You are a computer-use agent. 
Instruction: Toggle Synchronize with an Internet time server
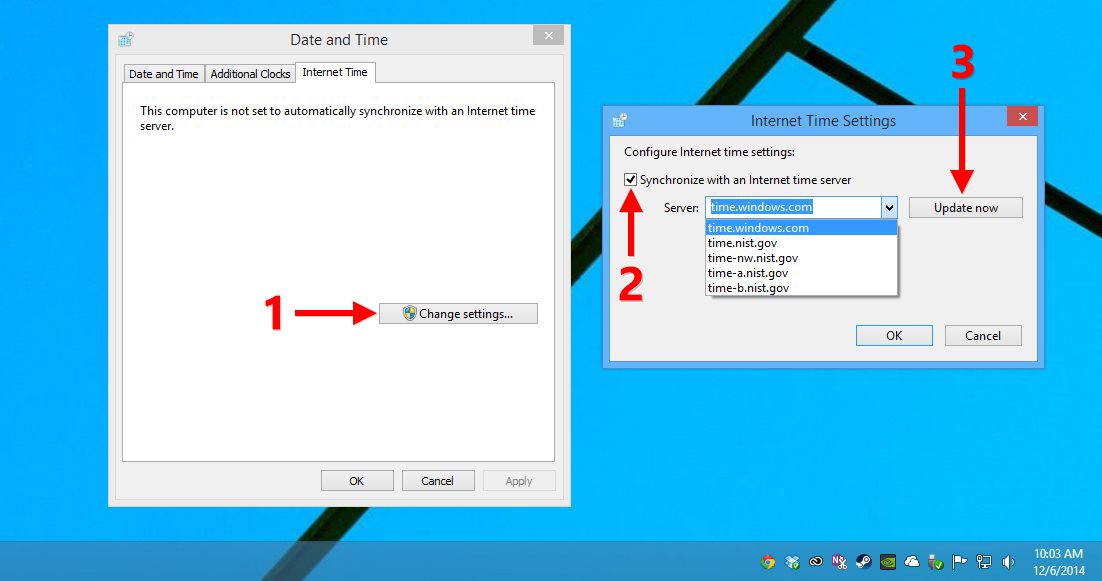630,180
